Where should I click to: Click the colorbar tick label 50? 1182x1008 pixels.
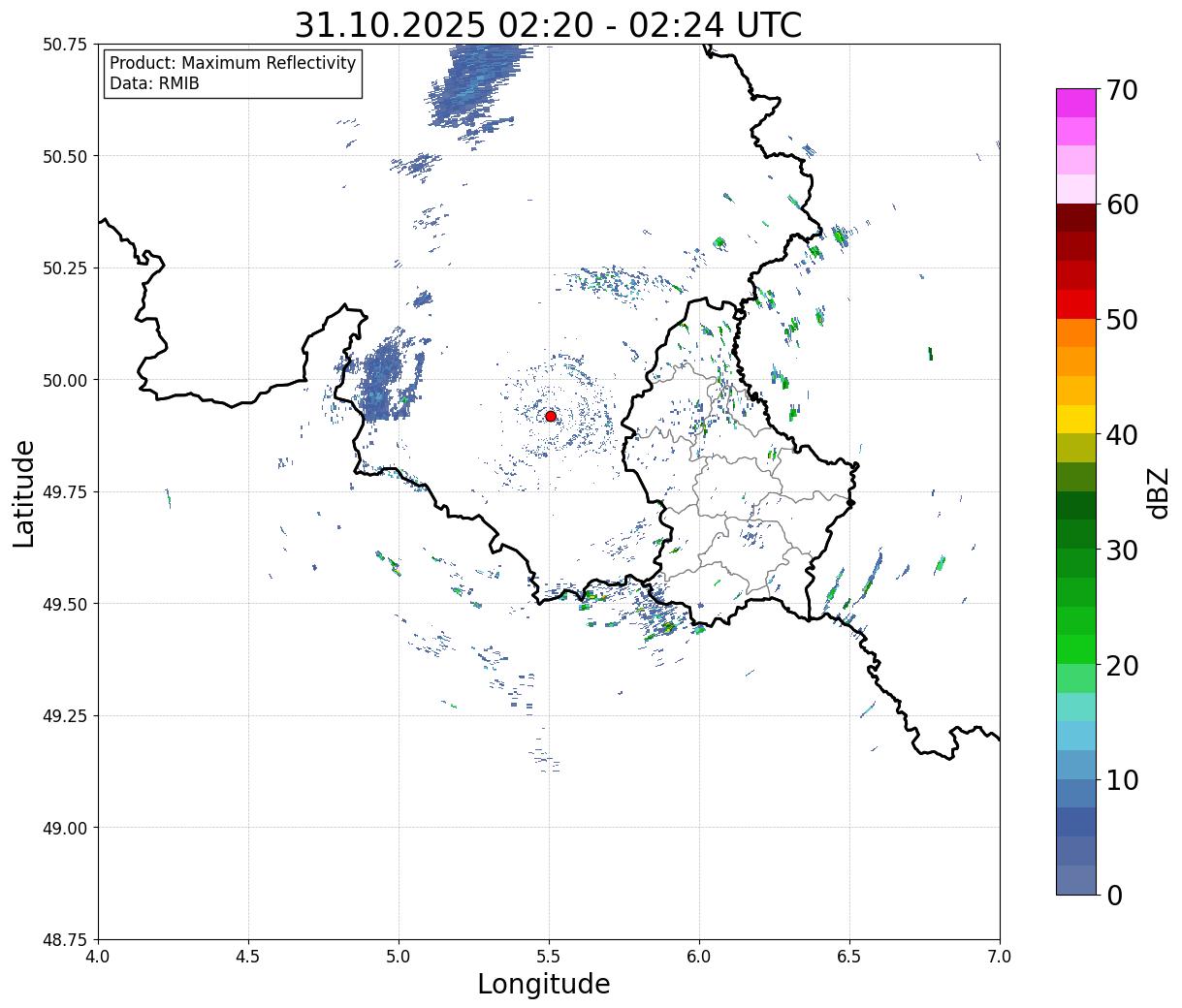point(1122,320)
